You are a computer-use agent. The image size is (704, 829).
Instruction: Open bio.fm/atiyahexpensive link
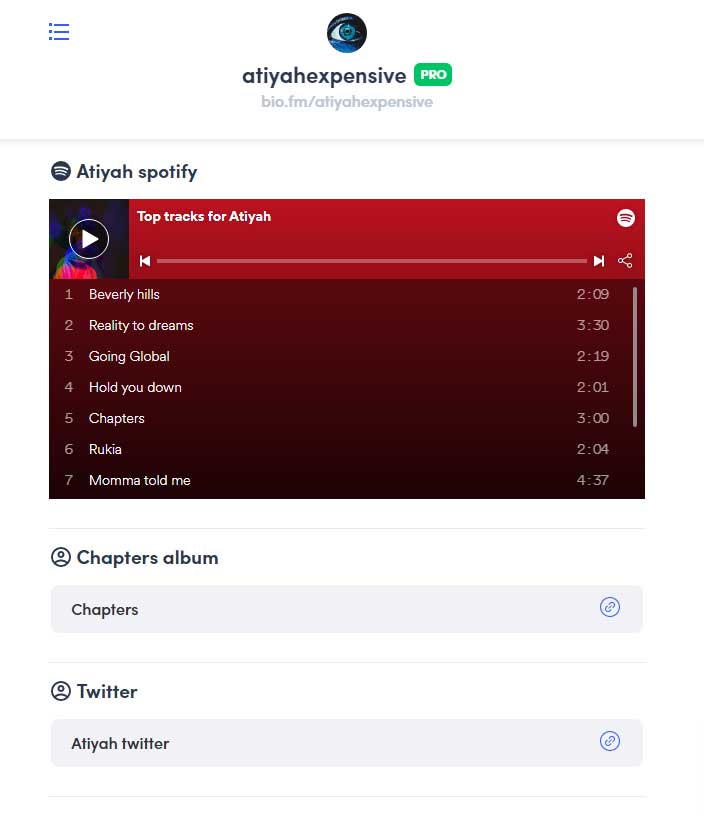347,102
